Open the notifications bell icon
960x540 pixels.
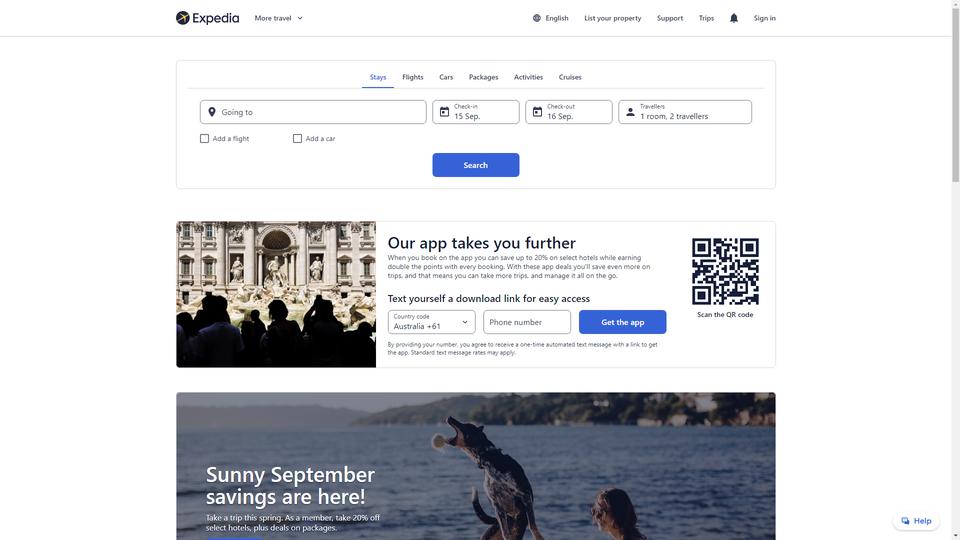coord(733,18)
